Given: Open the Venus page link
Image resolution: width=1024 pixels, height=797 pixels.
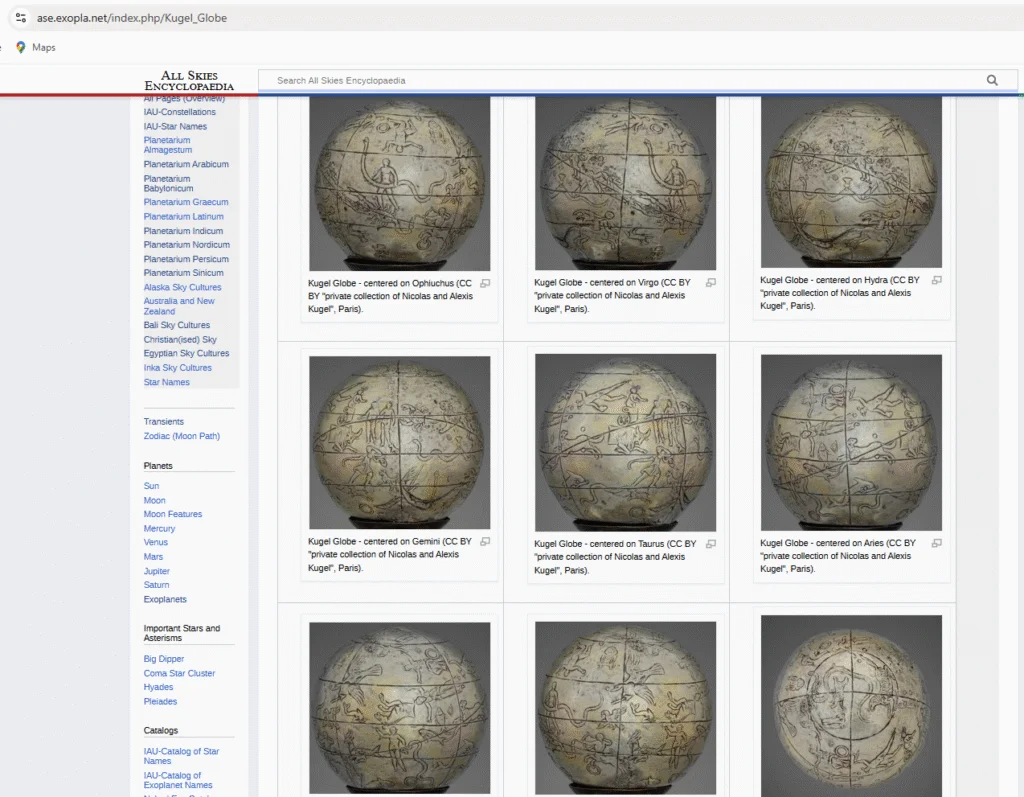Looking at the screenshot, I should [156, 542].
